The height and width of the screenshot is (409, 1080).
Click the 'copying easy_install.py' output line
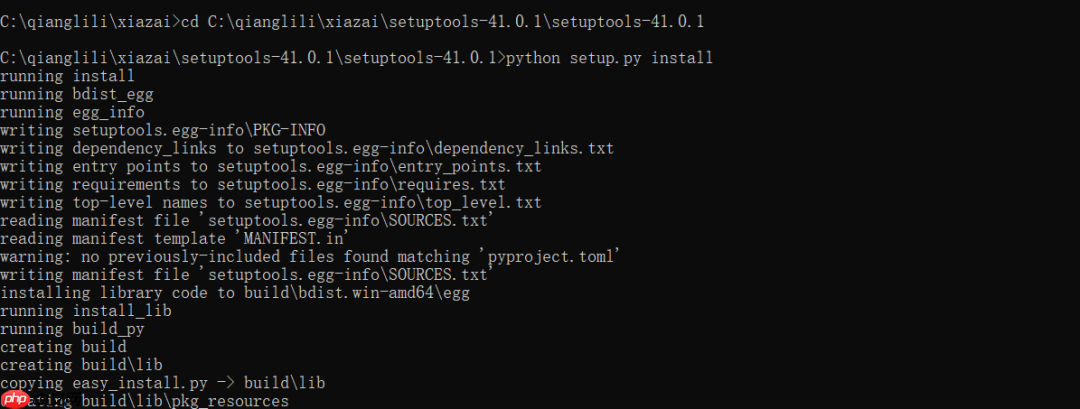[163, 383]
